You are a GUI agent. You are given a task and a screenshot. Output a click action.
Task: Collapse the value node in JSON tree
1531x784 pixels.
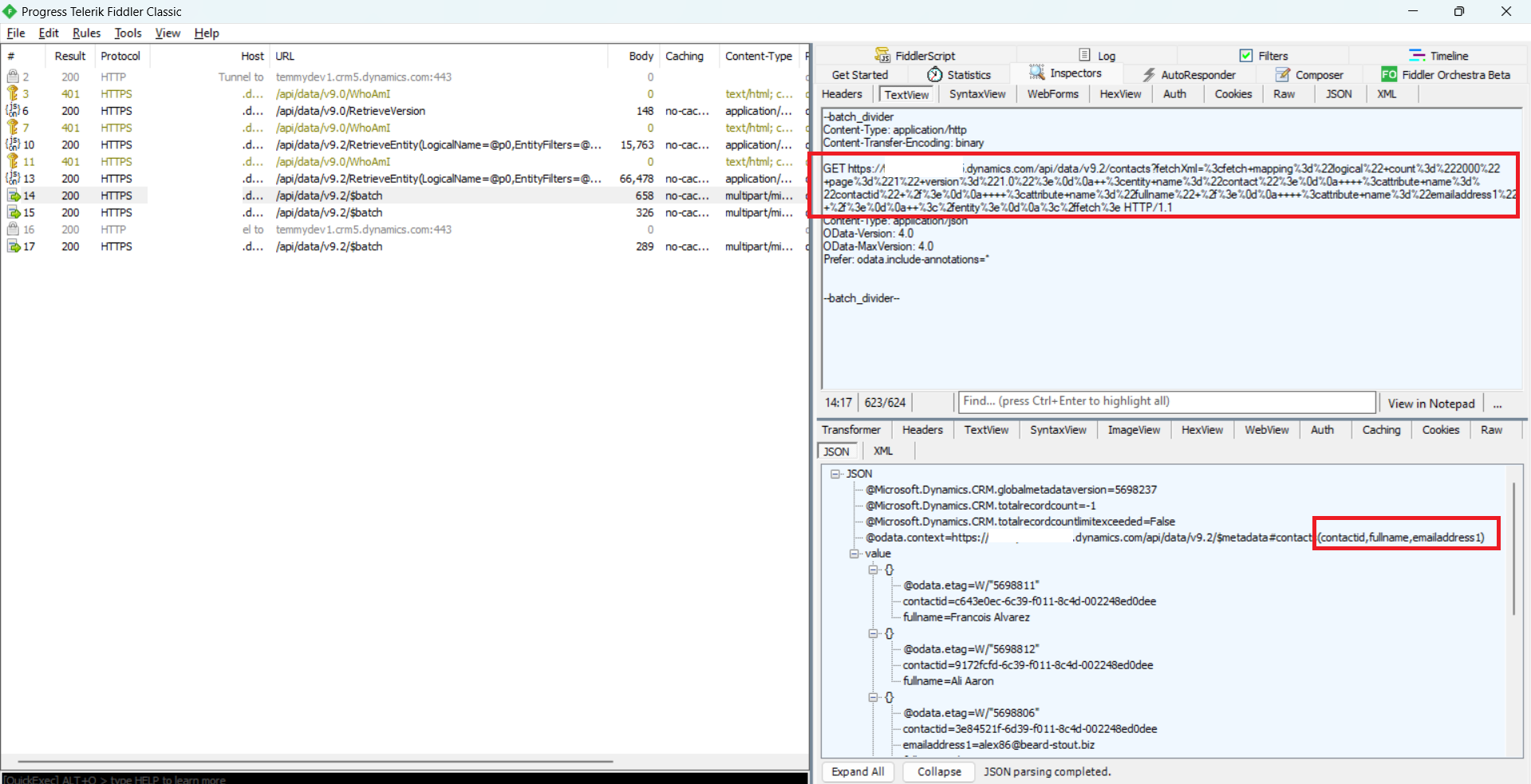click(x=854, y=554)
